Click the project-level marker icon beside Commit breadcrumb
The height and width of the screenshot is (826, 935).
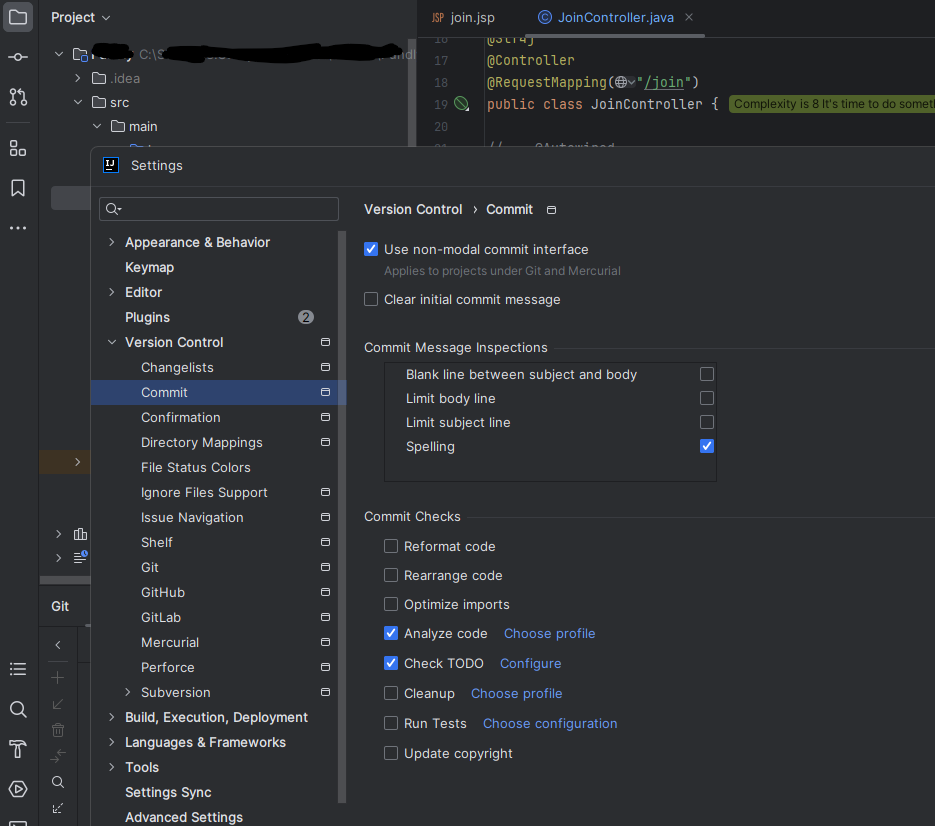pyautogui.click(x=552, y=210)
